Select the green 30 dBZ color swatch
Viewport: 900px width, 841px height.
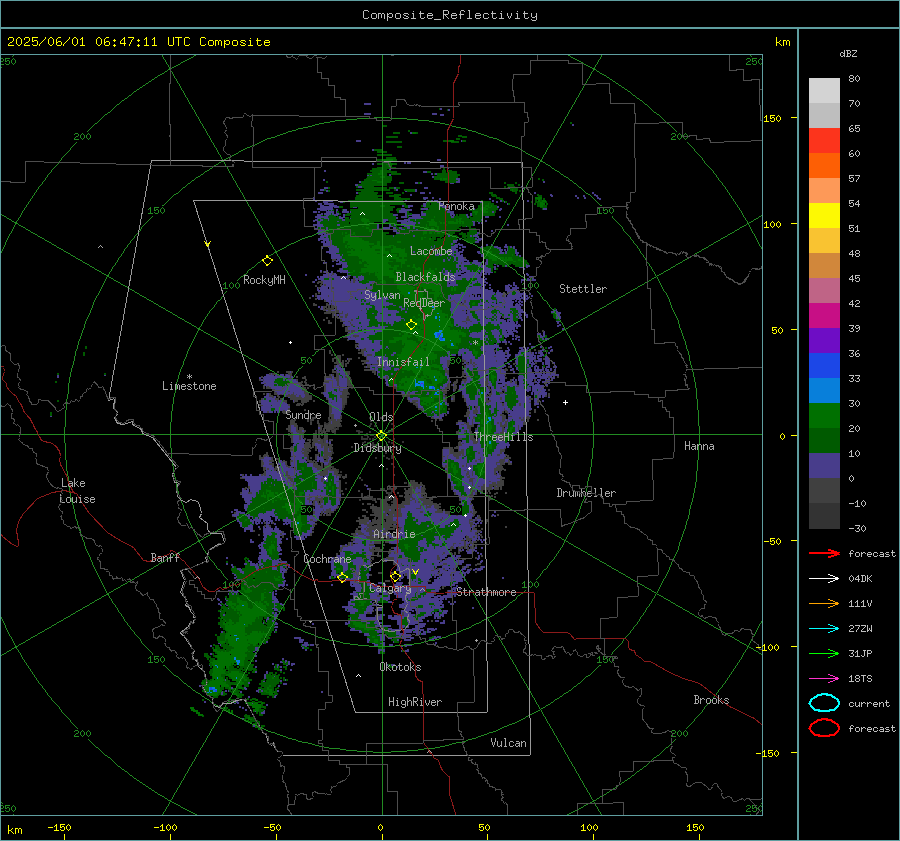click(x=824, y=416)
